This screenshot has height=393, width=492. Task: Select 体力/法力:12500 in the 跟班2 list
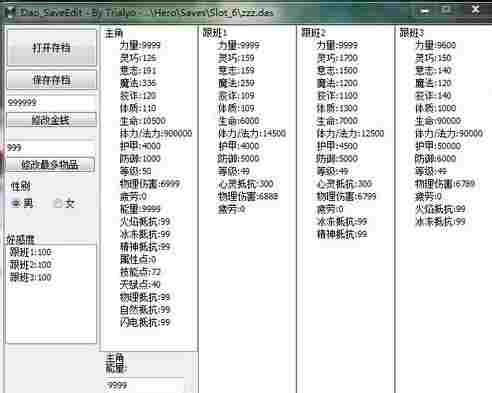350,133
